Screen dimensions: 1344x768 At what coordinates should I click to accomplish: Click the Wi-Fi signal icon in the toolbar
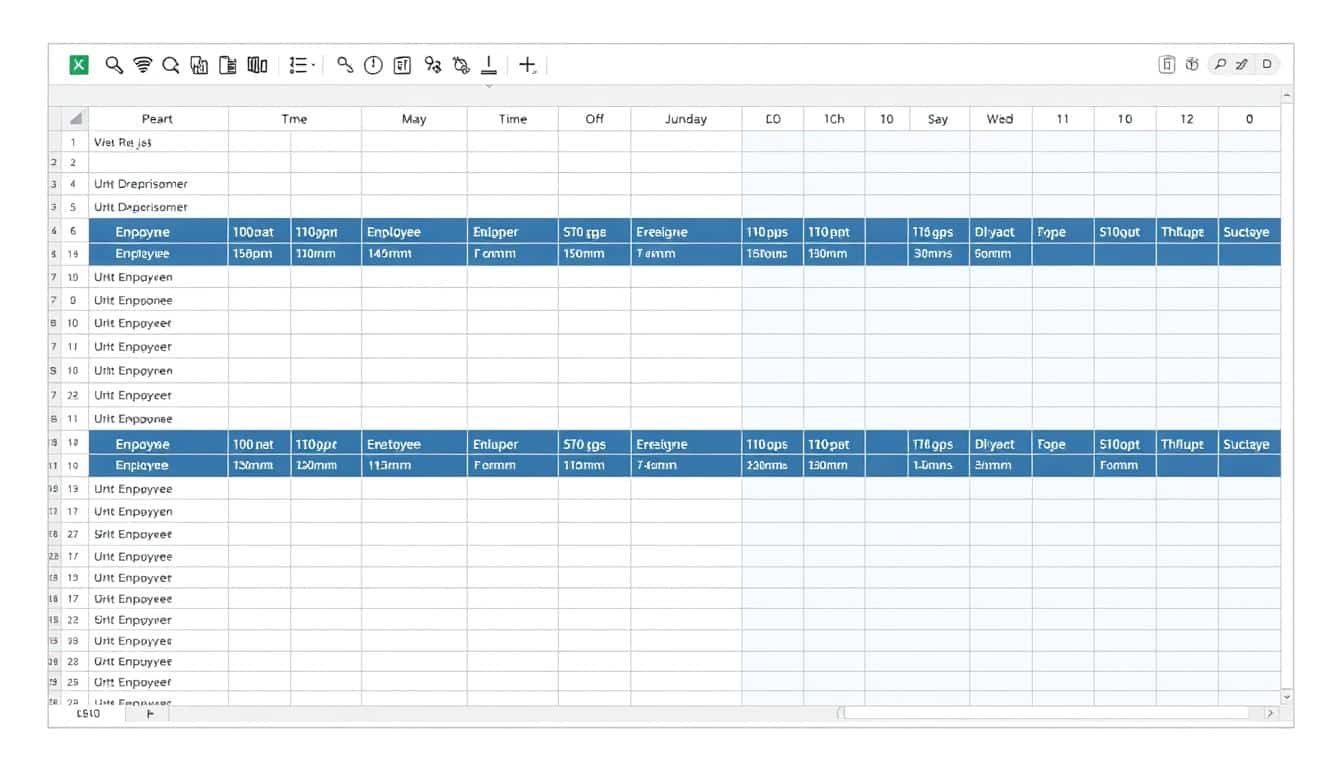point(143,65)
